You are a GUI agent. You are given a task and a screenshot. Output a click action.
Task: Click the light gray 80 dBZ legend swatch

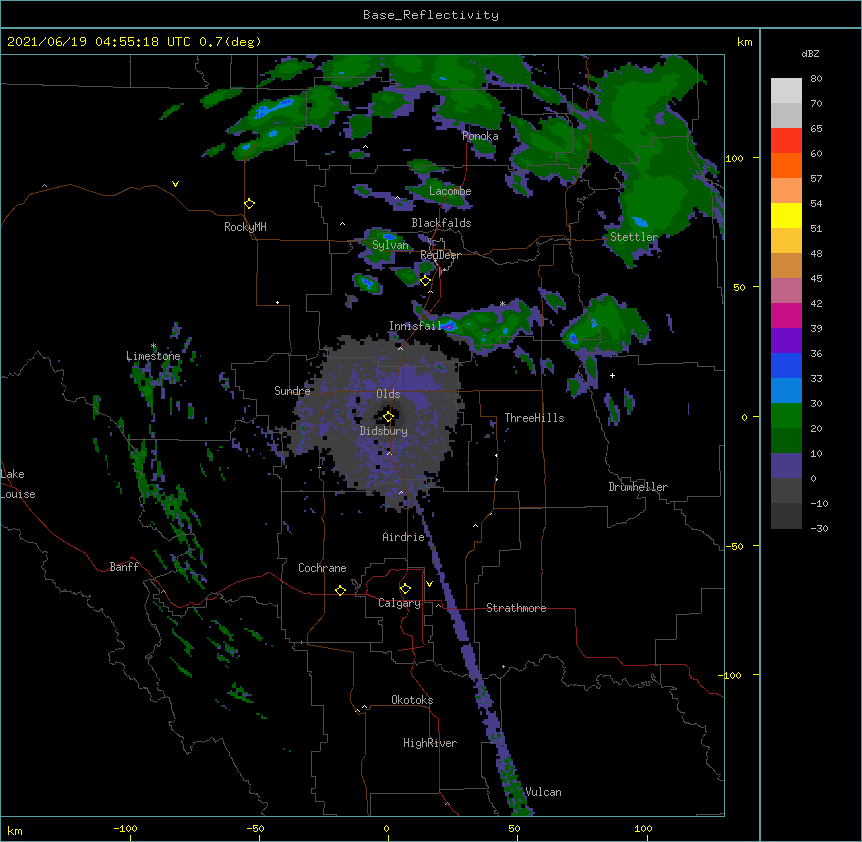pos(786,91)
